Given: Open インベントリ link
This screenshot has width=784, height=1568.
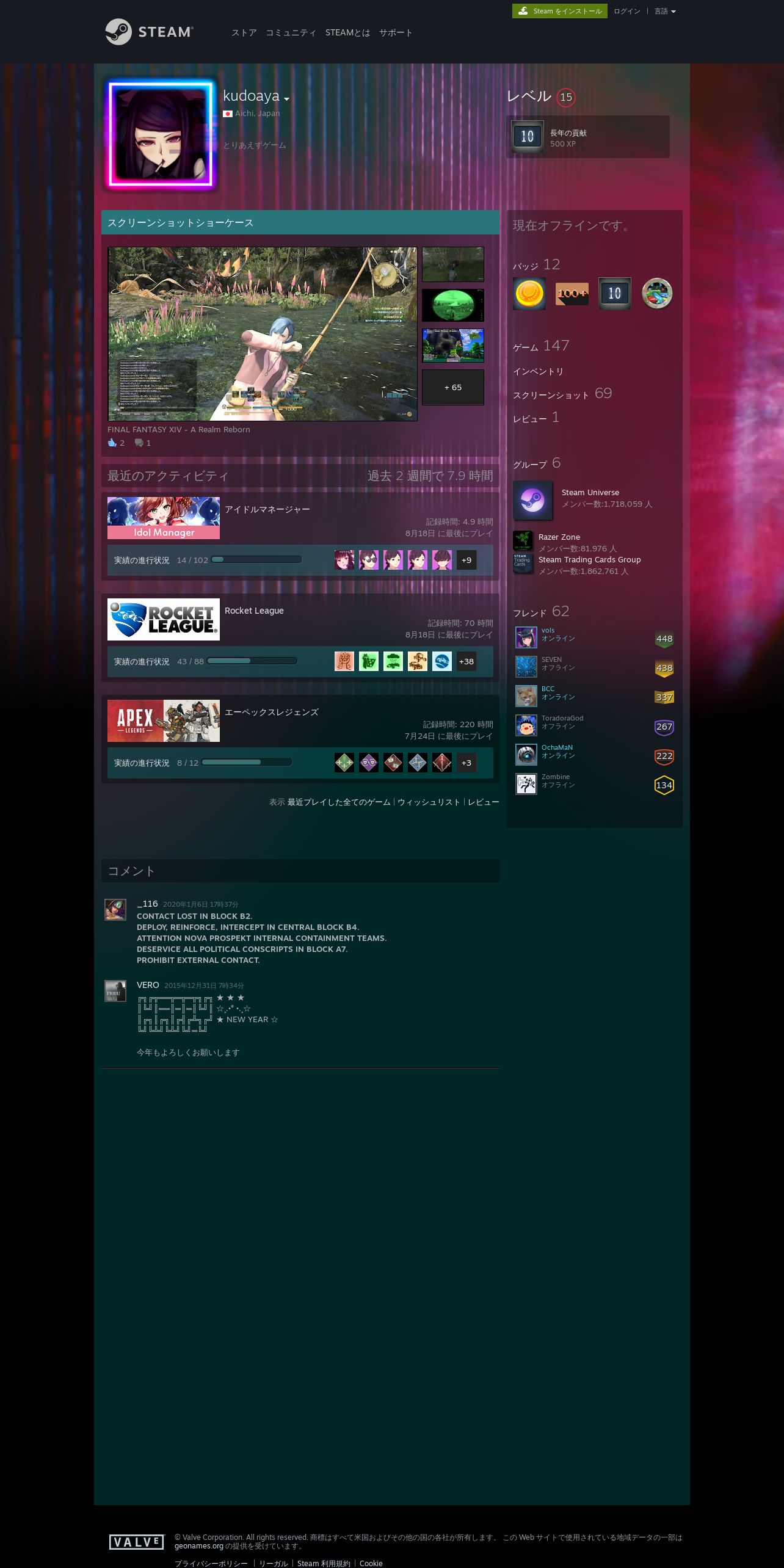Looking at the screenshot, I should point(538,371).
